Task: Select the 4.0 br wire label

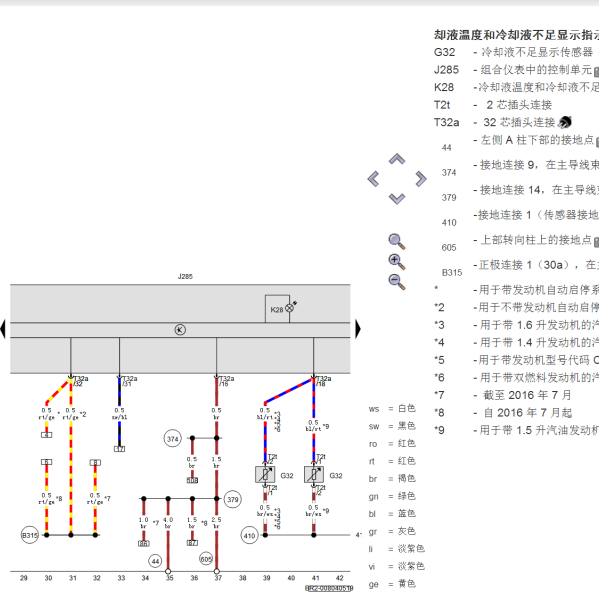Action: pos(168,523)
